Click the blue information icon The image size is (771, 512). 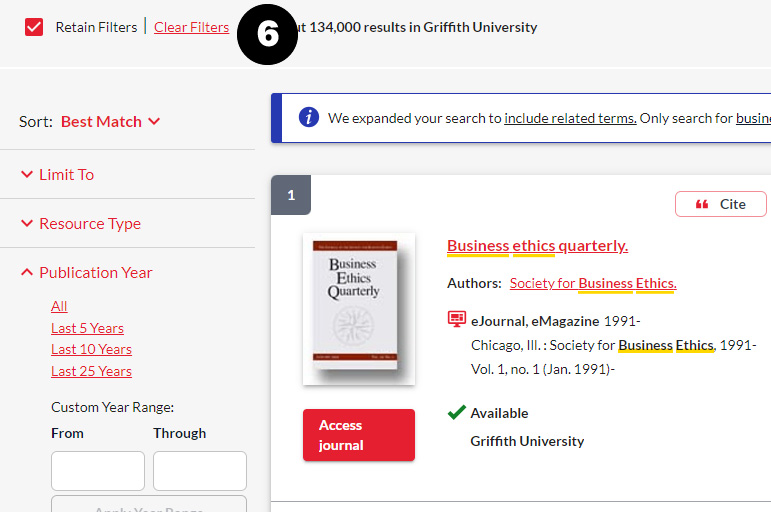pos(309,118)
